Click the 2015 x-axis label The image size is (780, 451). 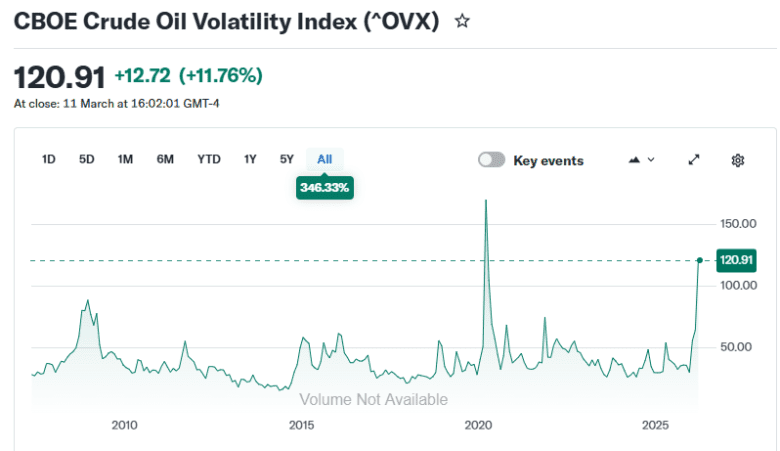pyautogui.click(x=302, y=425)
